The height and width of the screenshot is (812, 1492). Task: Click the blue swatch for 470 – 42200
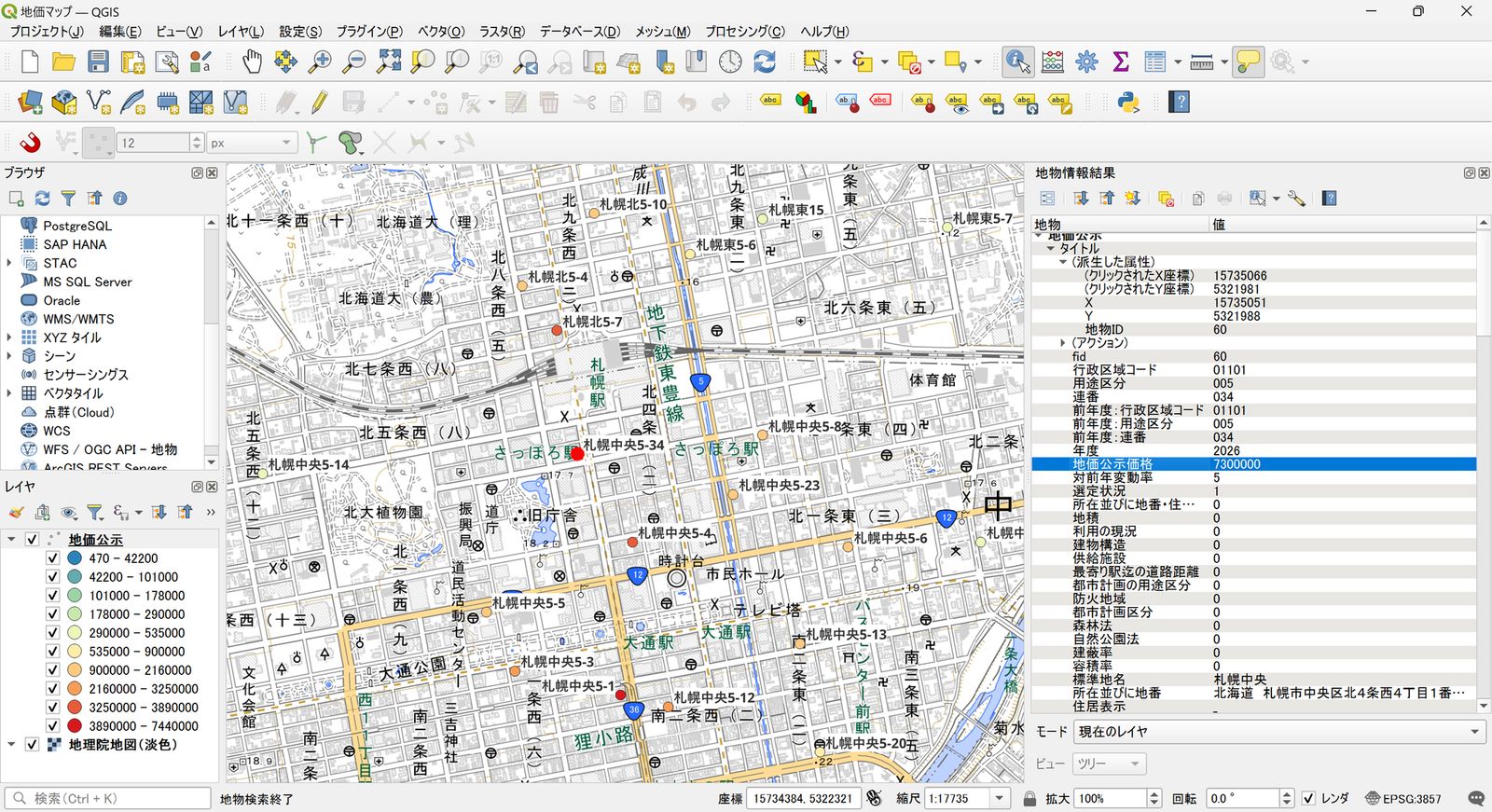(x=75, y=558)
